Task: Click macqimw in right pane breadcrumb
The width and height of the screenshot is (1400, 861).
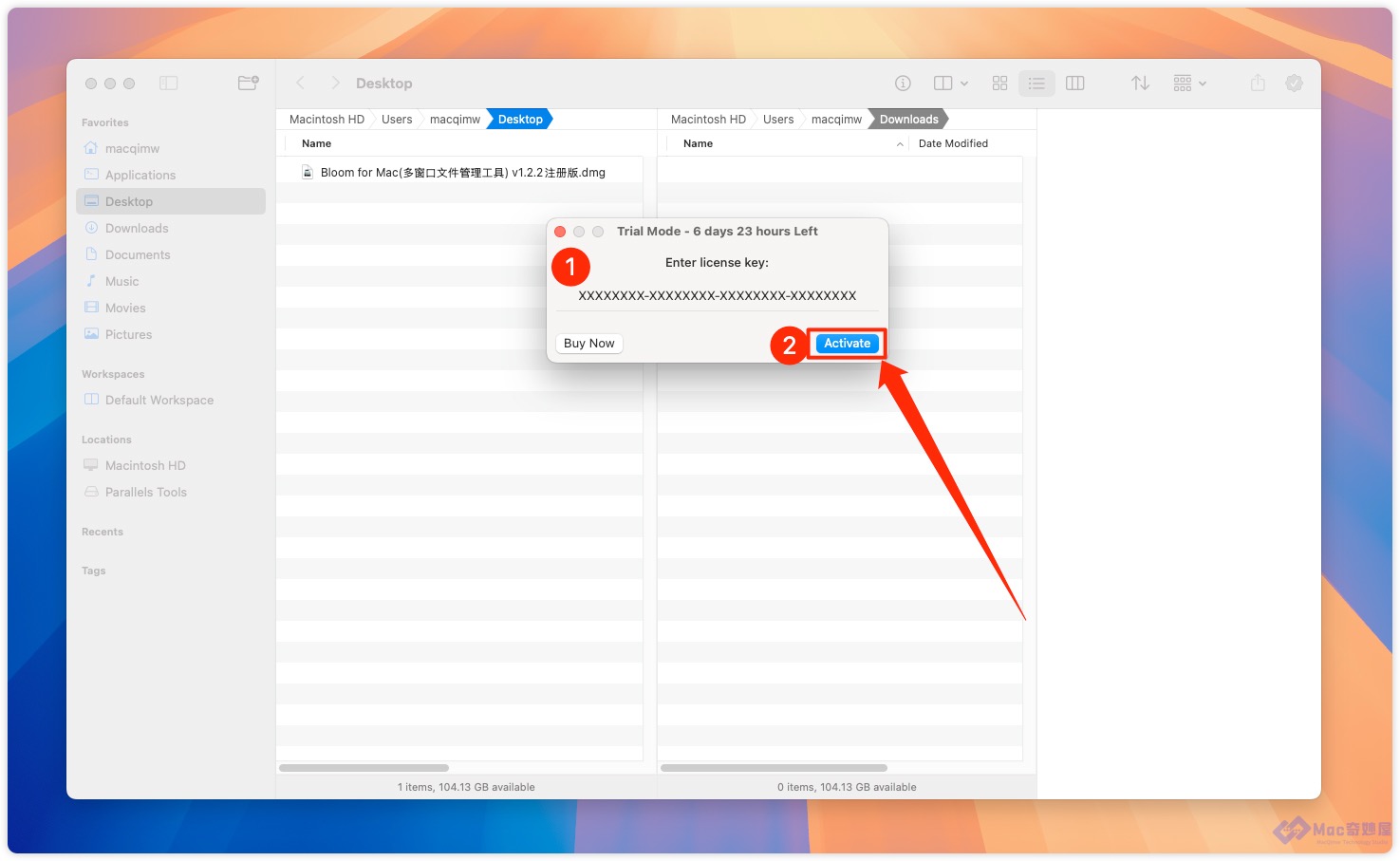Action: [x=836, y=119]
